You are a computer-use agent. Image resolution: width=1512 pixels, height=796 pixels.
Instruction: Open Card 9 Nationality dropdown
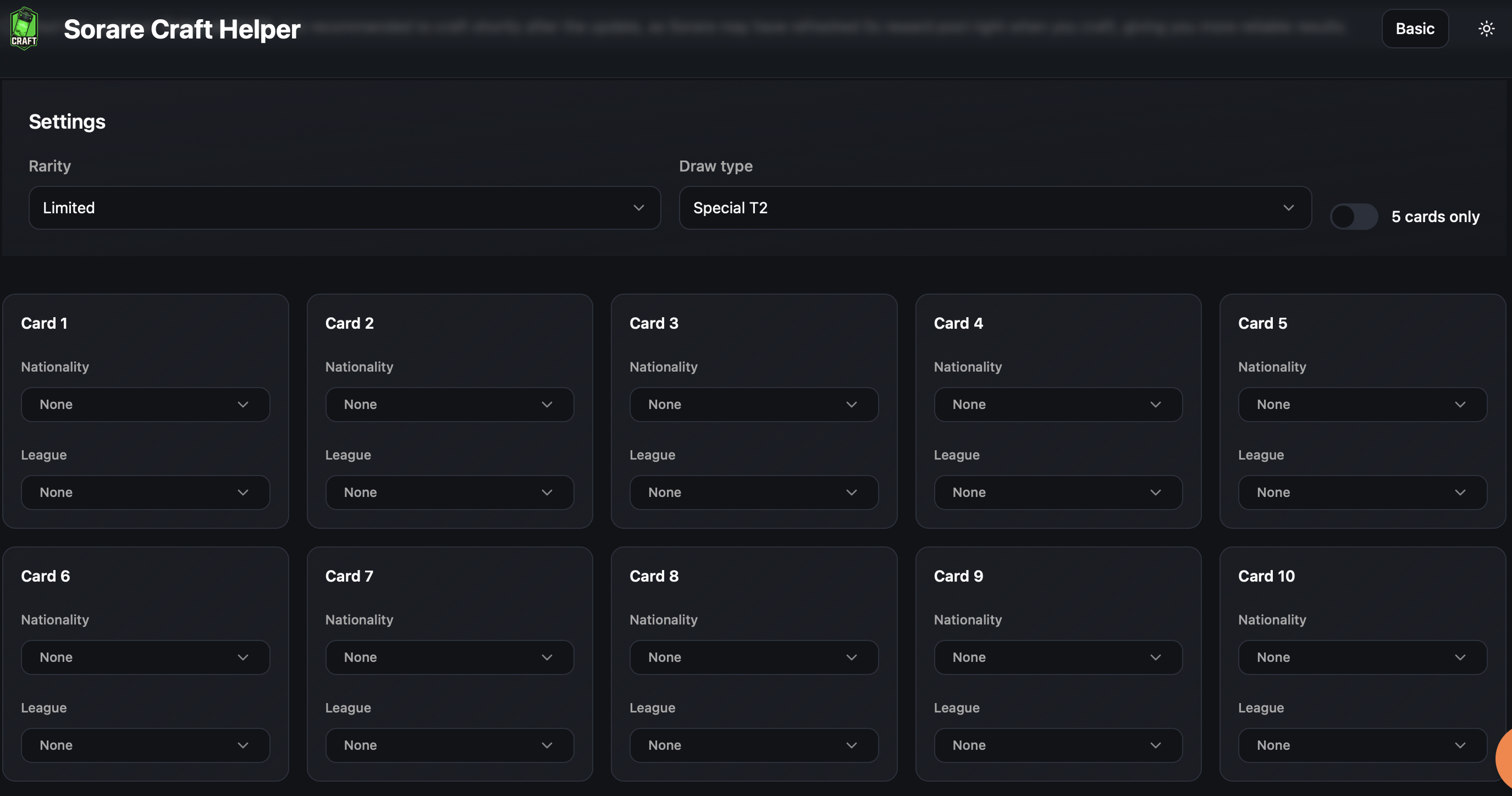(x=1058, y=657)
